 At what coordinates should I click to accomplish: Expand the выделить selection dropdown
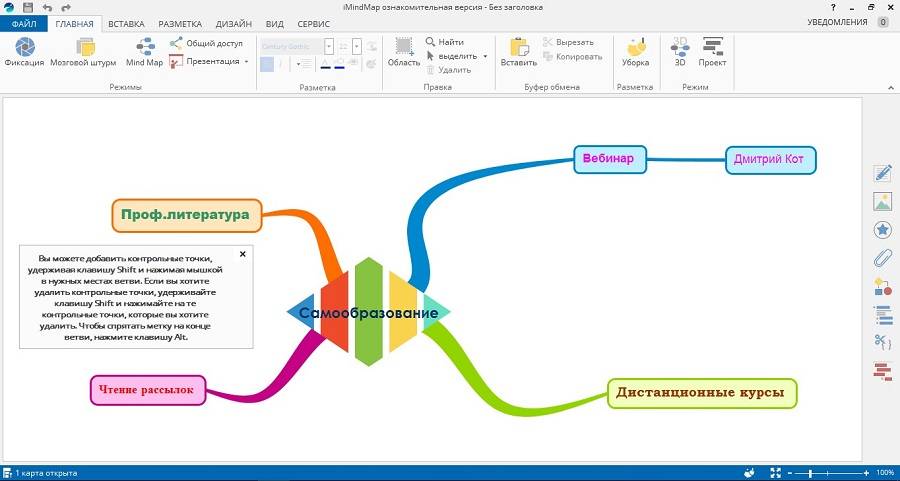485,56
